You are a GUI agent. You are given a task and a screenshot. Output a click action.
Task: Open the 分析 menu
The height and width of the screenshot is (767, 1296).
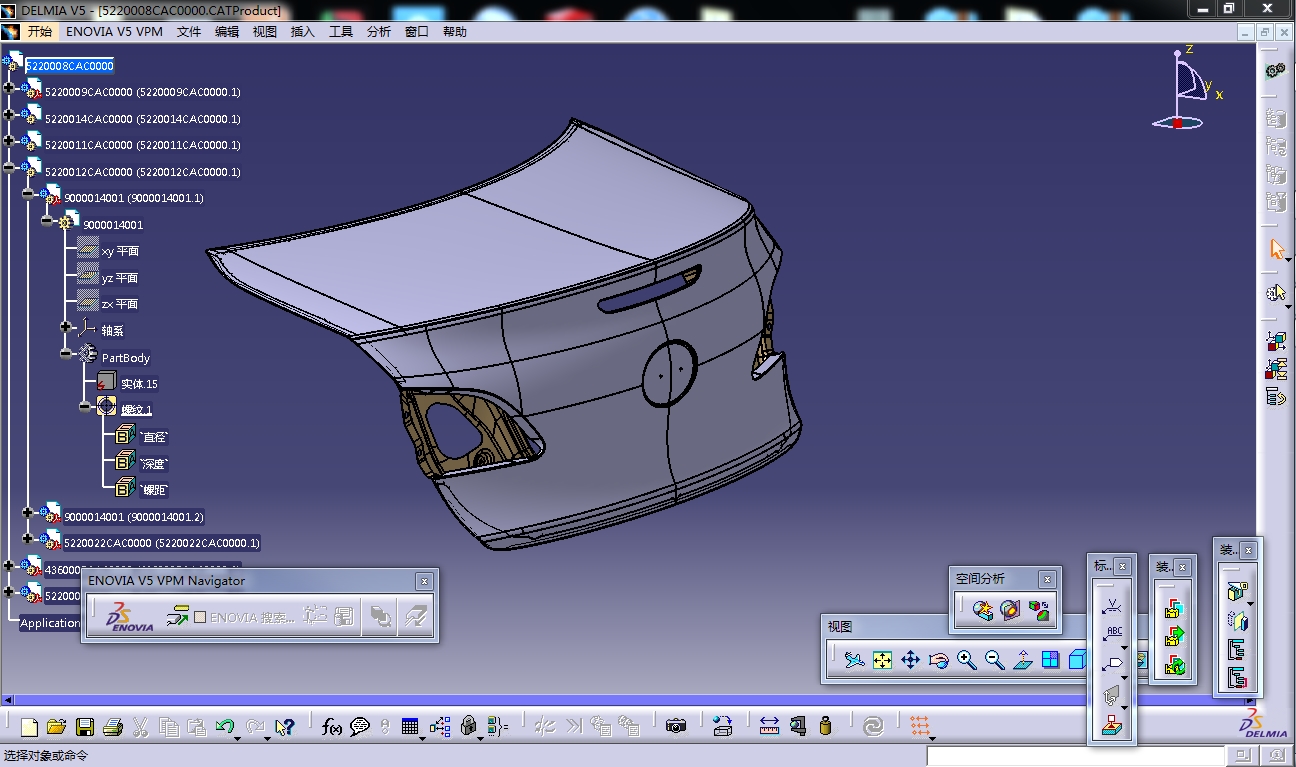(379, 32)
